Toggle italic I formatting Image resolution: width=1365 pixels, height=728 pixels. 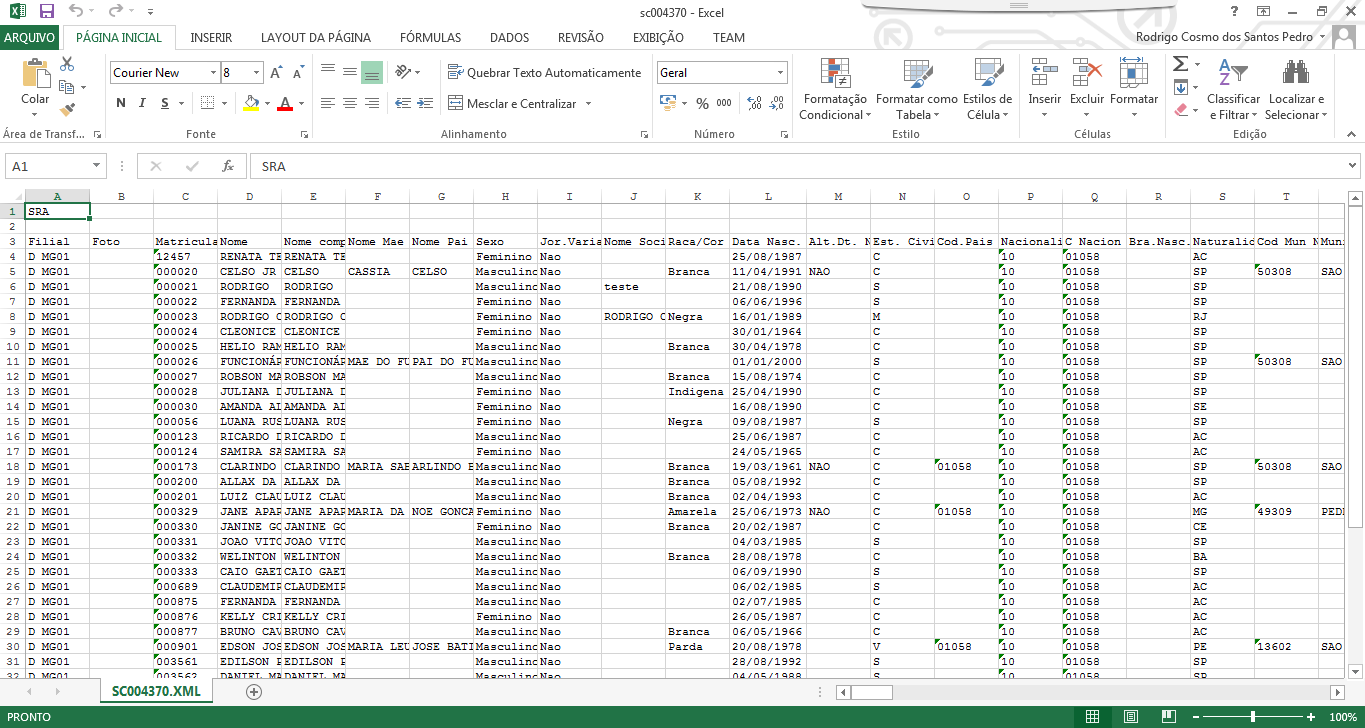point(143,103)
